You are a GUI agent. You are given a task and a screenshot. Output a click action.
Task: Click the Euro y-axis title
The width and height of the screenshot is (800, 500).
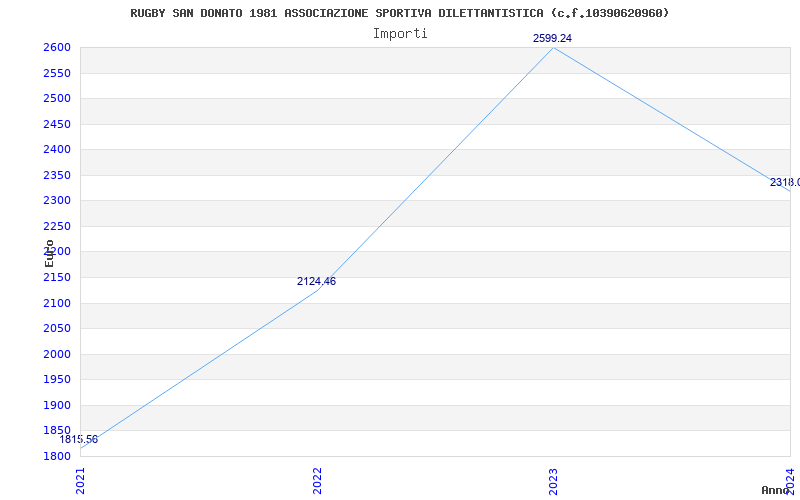(49, 254)
